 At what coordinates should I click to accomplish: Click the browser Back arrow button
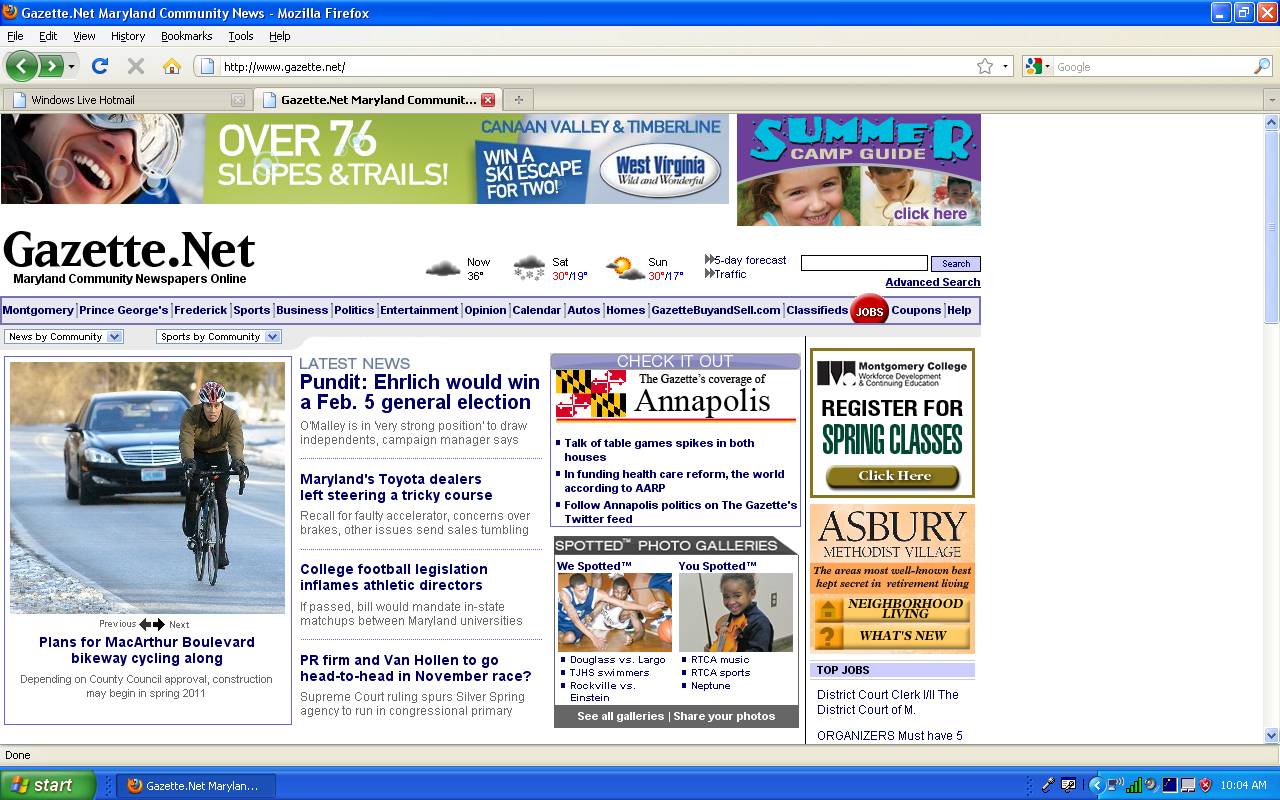pos(21,66)
